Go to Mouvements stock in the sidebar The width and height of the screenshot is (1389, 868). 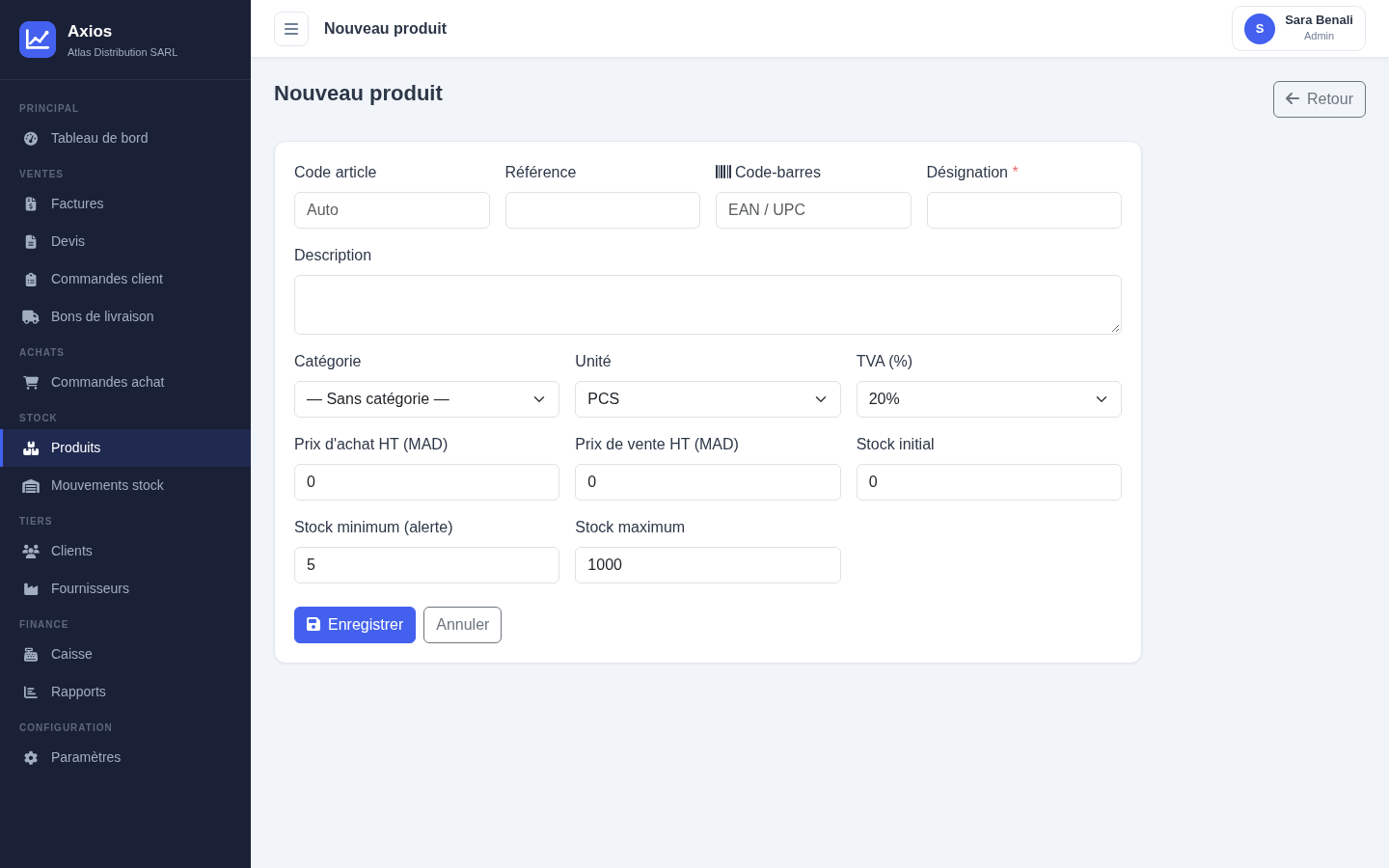tap(125, 485)
